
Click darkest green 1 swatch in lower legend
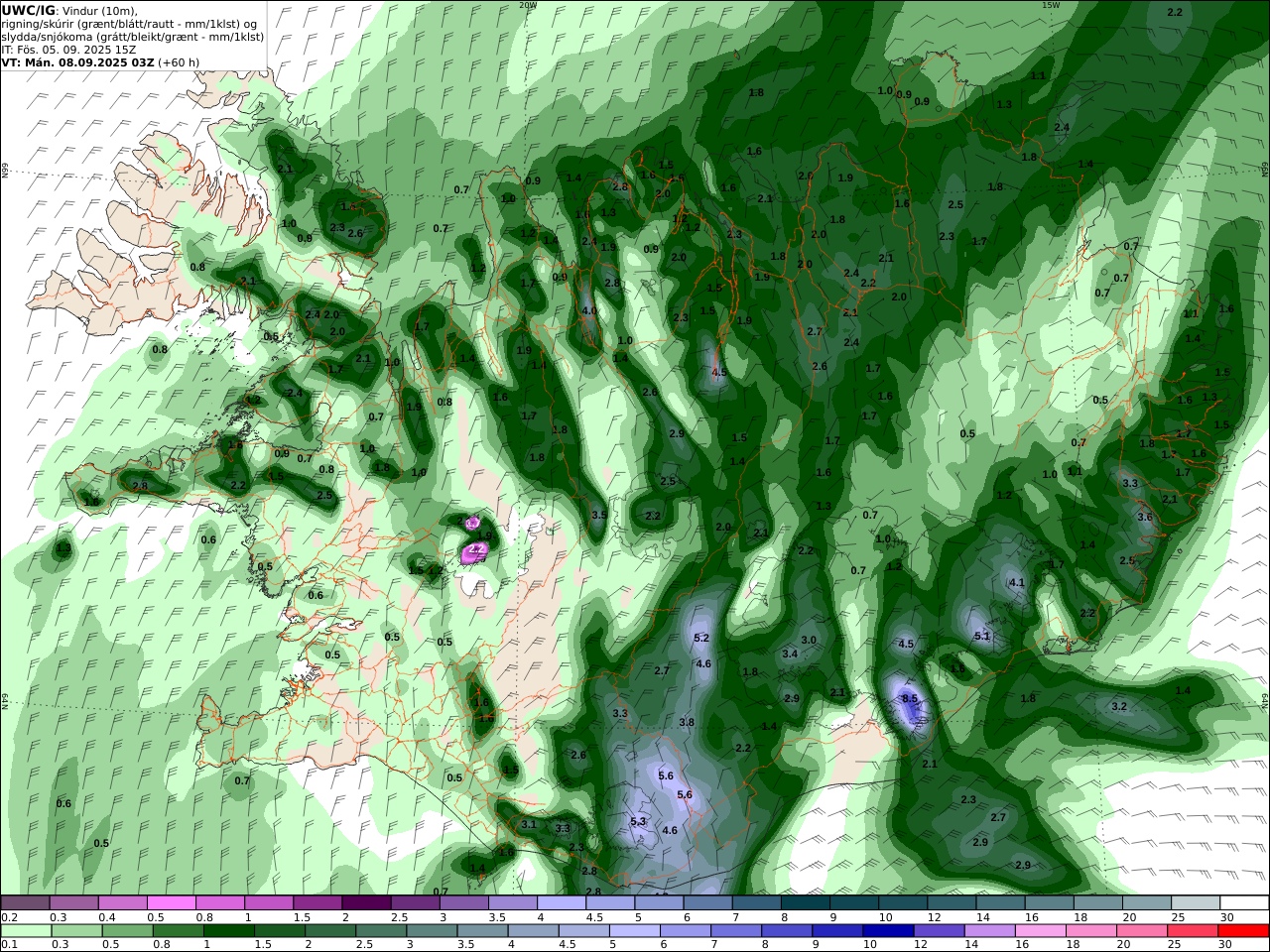[229, 931]
